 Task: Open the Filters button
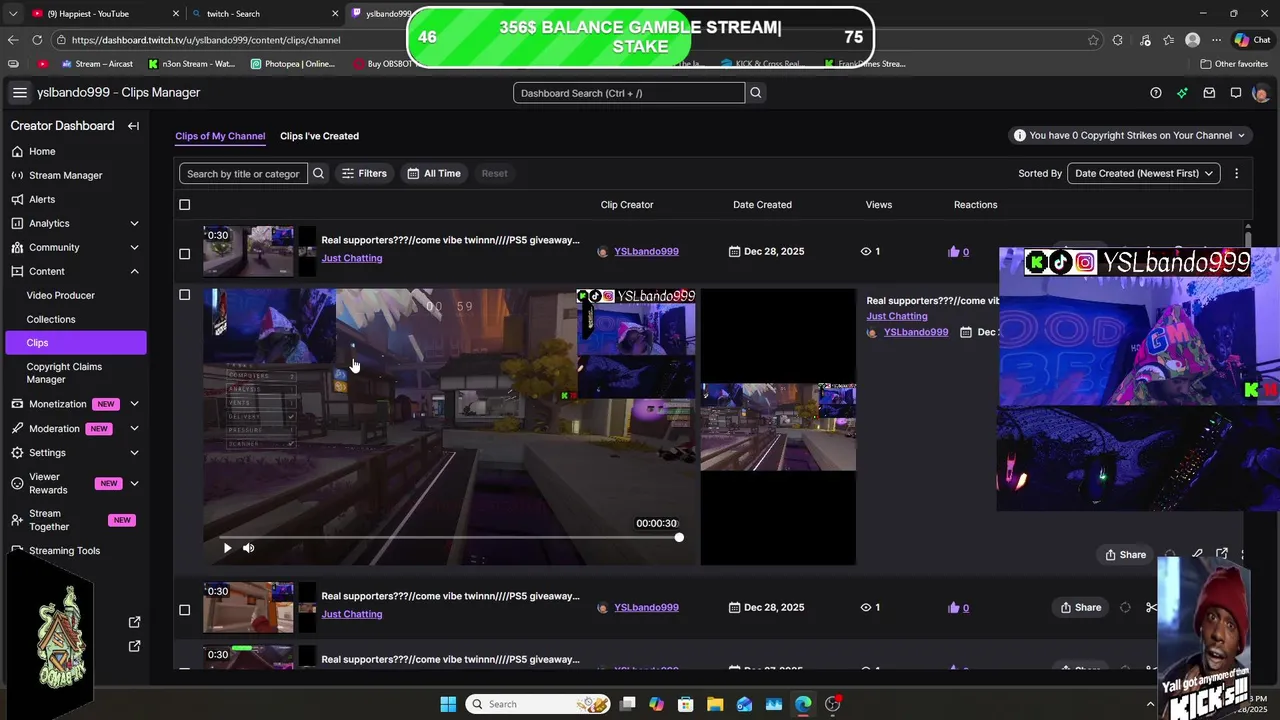click(364, 173)
